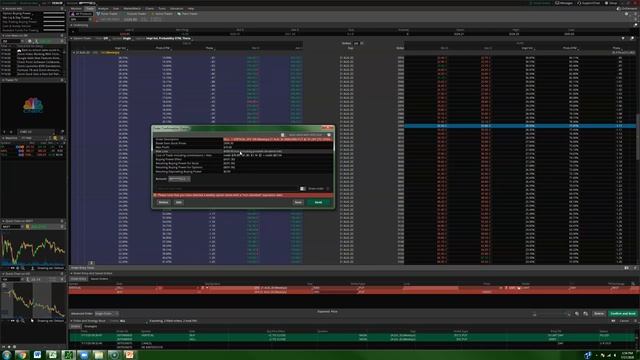Select the blue highlighted put row in chain

pos(520,126)
